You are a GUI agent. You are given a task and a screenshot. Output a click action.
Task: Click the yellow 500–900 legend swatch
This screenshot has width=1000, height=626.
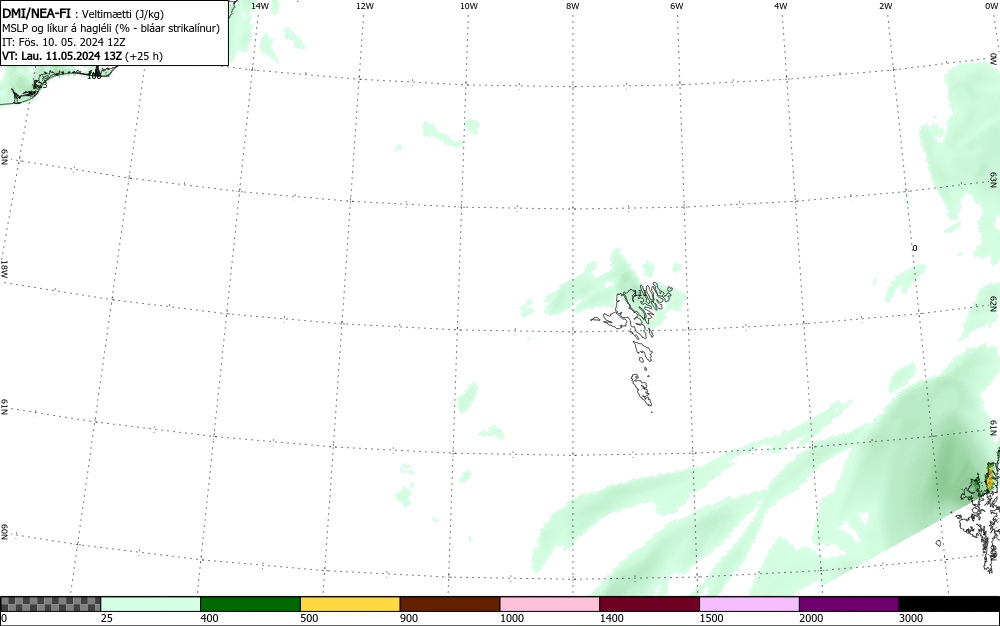click(350, 604)
